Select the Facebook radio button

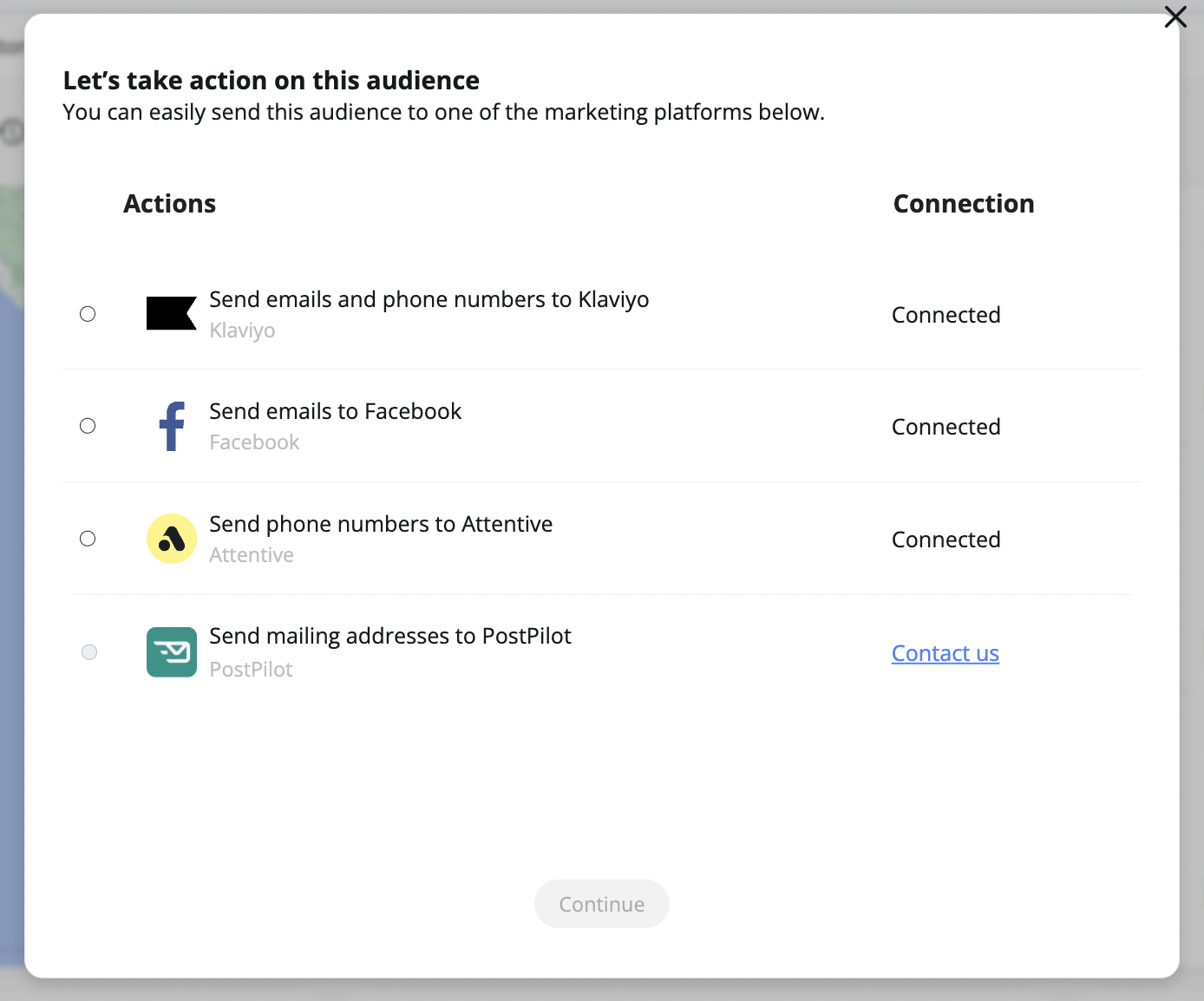pyautogui.click(x=88, y=426)
